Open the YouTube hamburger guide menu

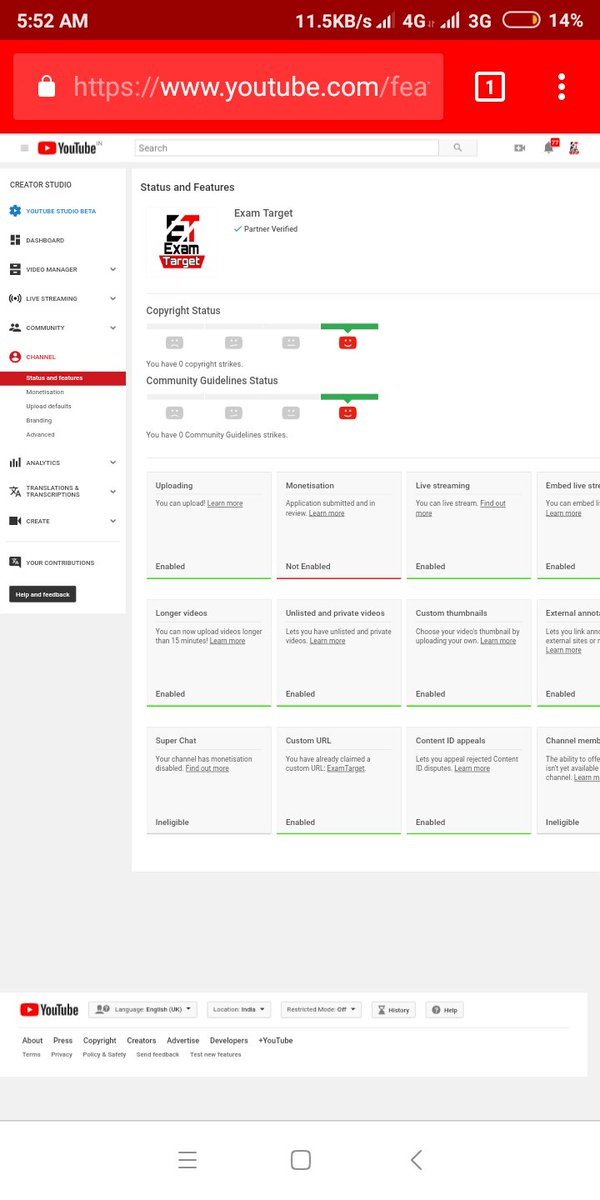(x=25, y=148)
